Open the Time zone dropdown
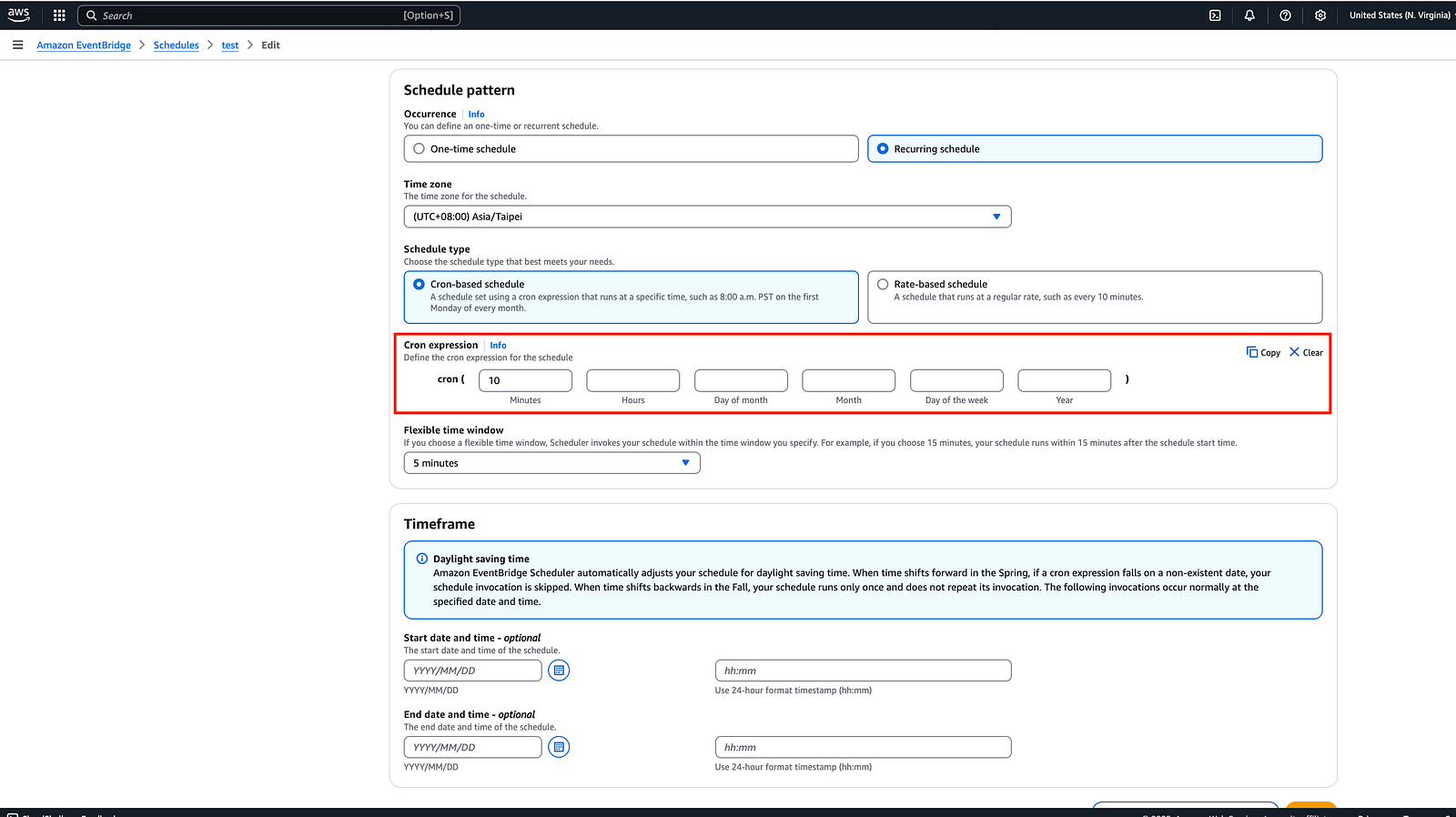1456x817 pixels. click(707, 217)
